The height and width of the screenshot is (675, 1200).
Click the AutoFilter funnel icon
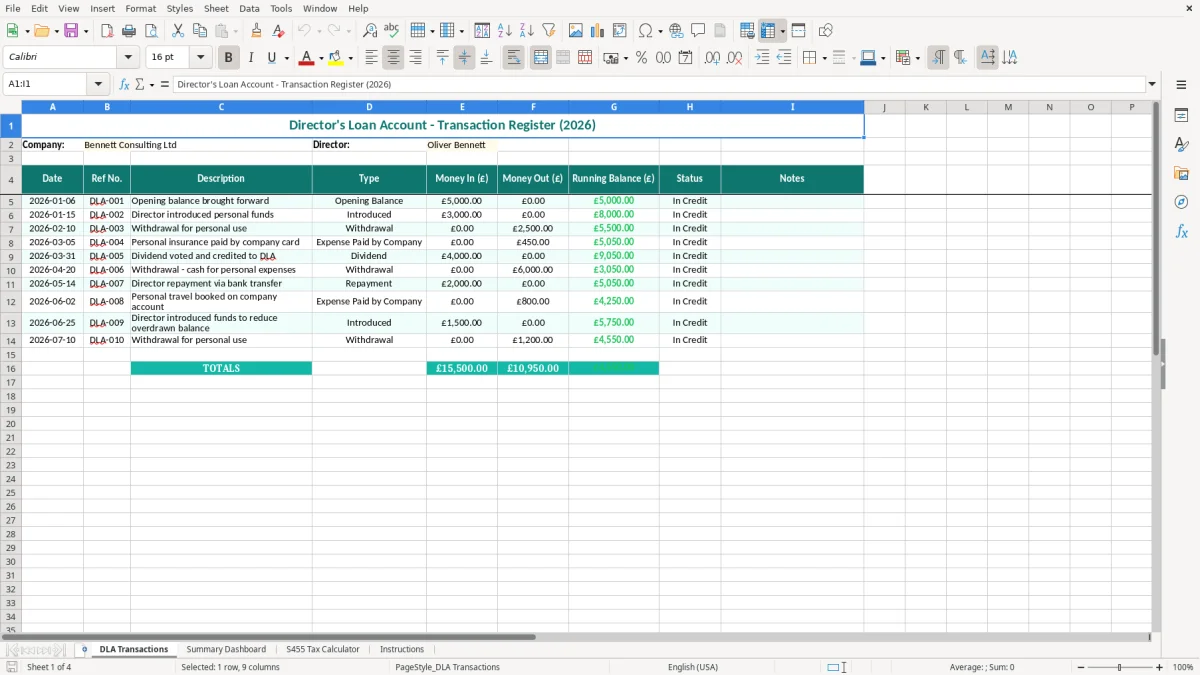coord(549,31)
